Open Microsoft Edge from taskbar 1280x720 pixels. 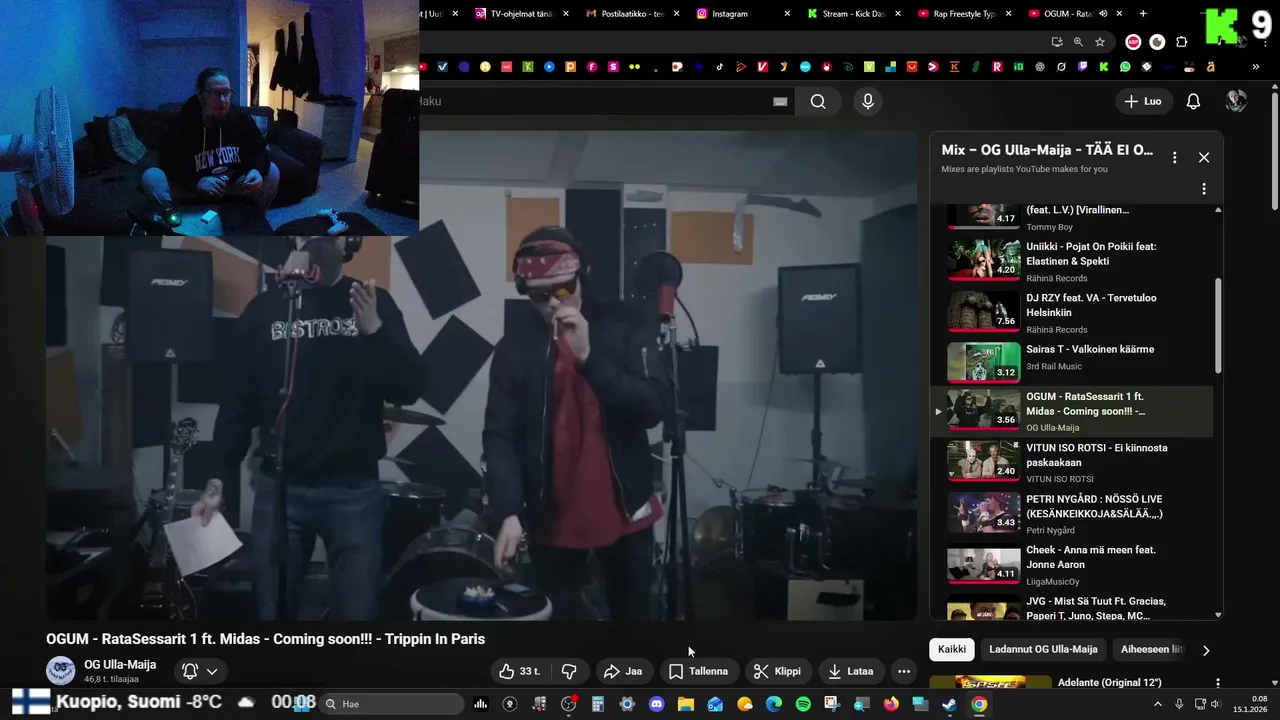coord(774,704)
